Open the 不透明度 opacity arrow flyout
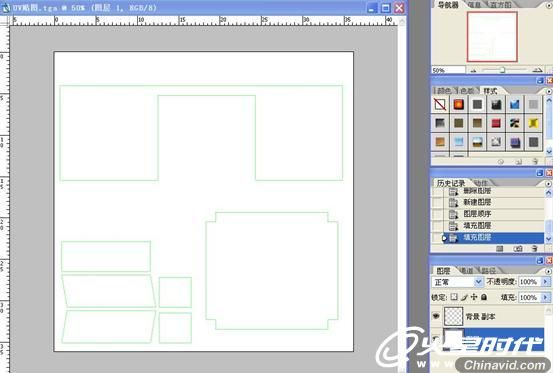The image size is (553, 373). click(546, 282)
